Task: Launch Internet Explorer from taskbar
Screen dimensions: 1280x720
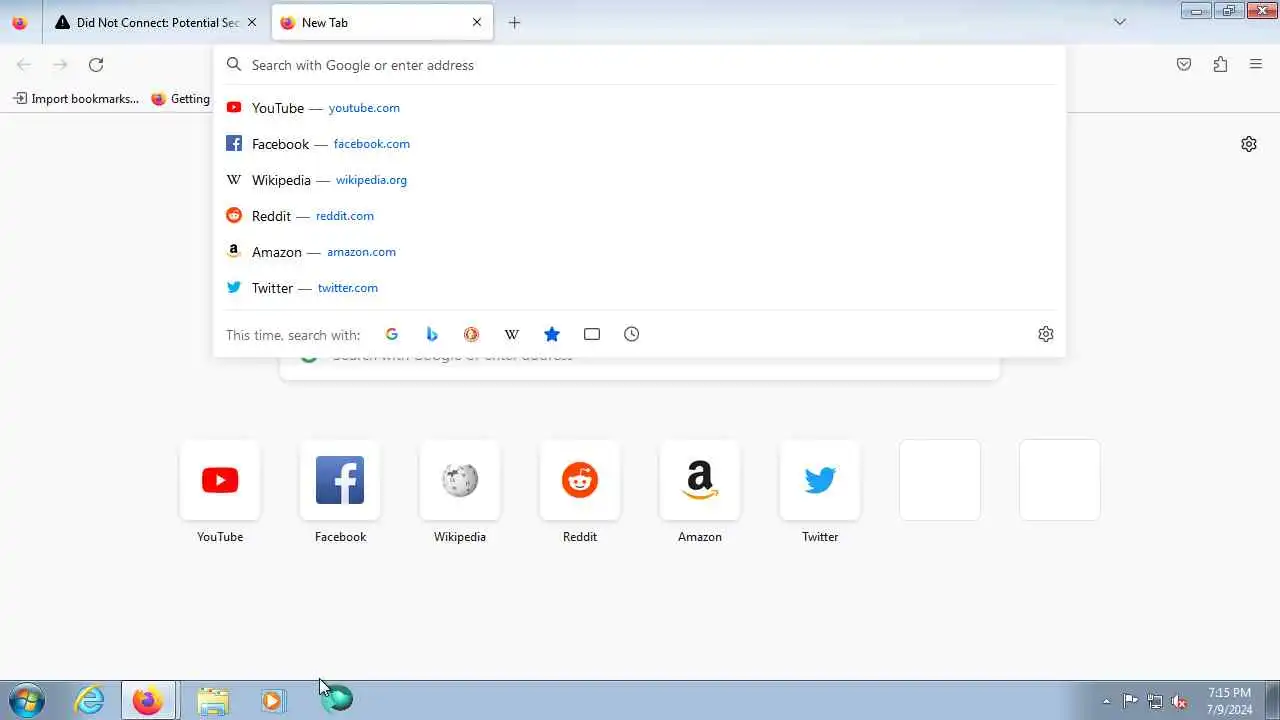Action: pos(90,700)
